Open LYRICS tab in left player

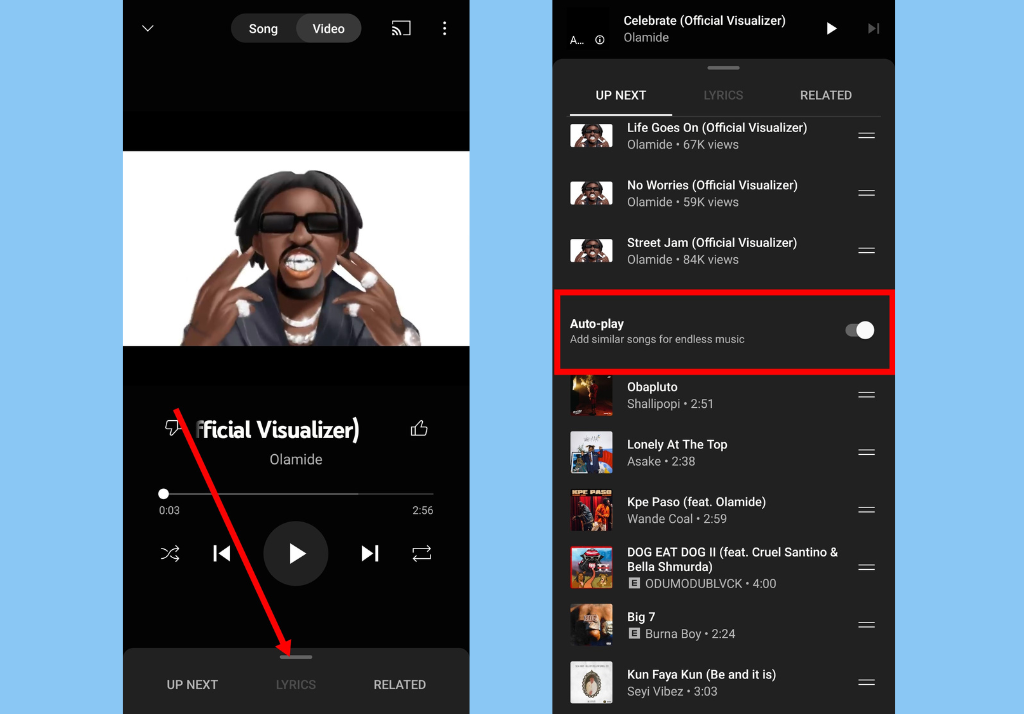[296, 685]
